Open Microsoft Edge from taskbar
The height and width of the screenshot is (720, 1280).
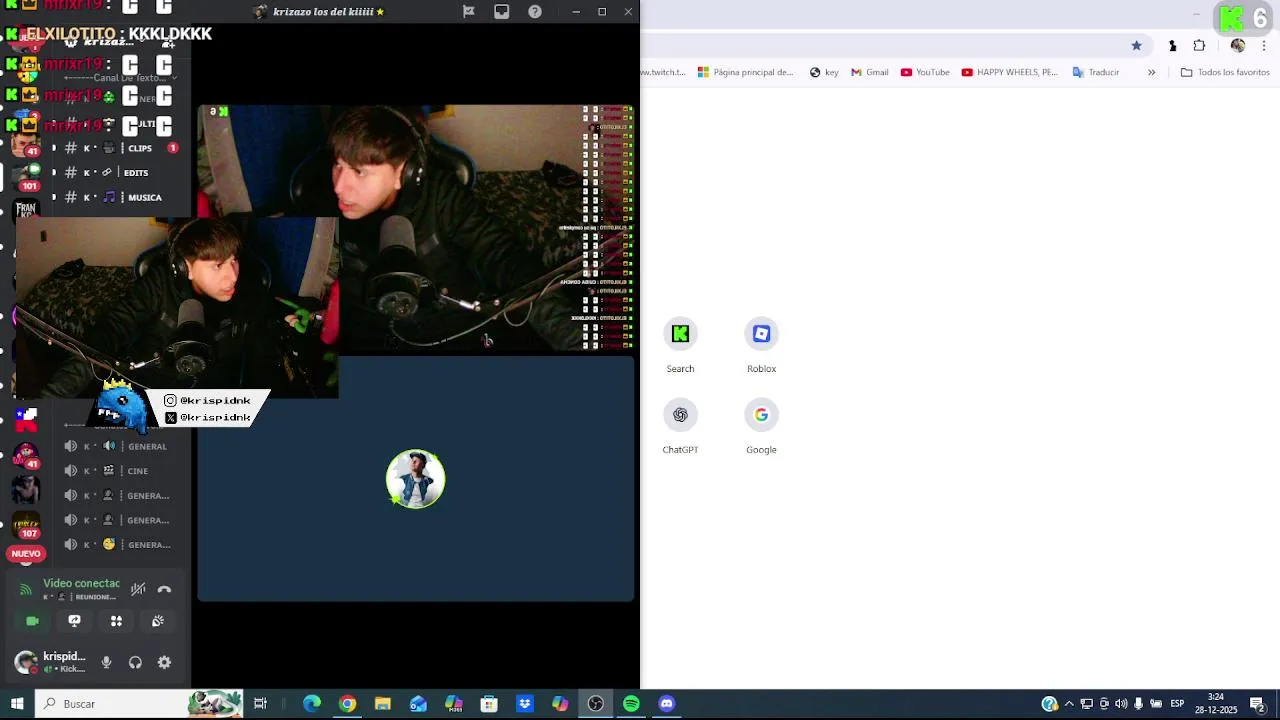click(312, 704)
